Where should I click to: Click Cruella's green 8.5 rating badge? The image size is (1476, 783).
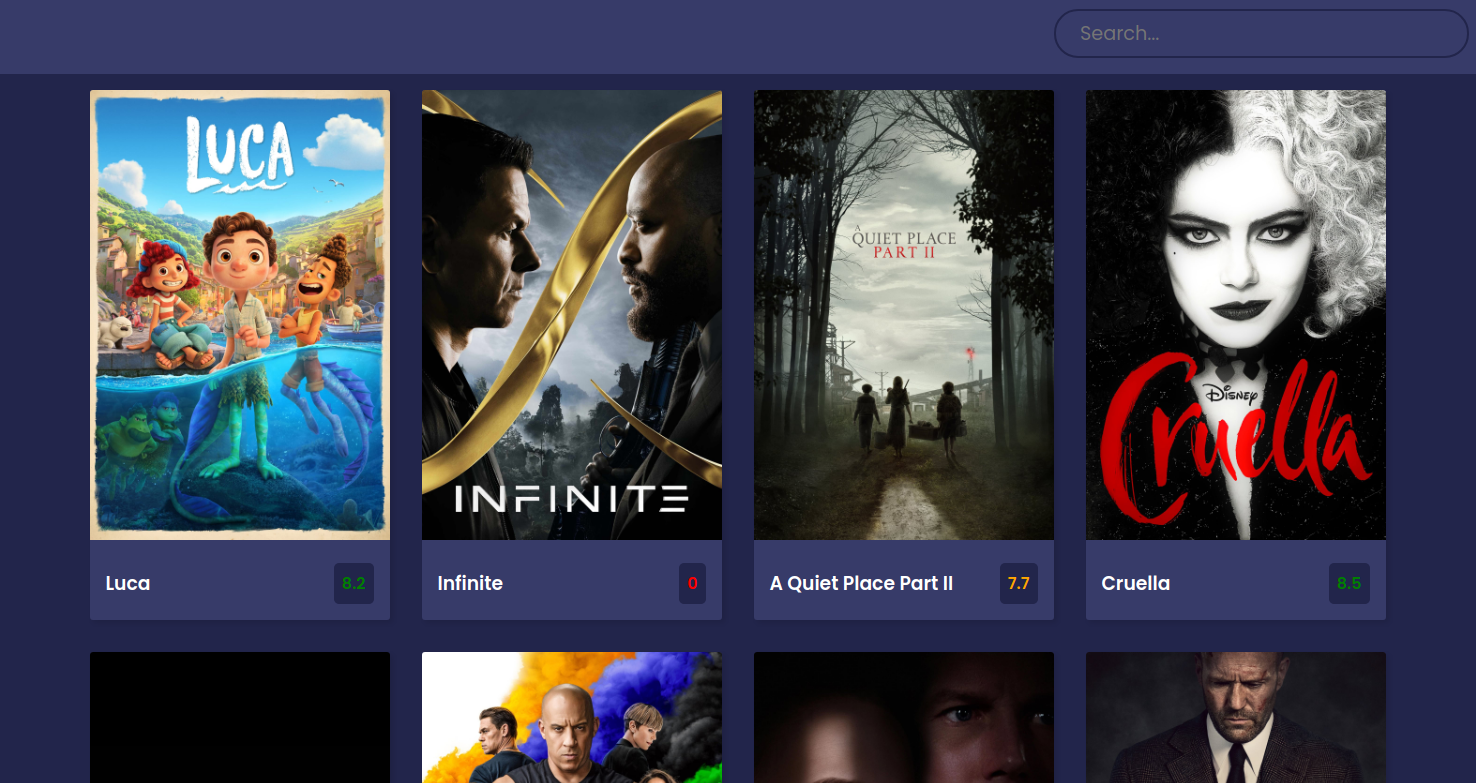pos(1349,583)
